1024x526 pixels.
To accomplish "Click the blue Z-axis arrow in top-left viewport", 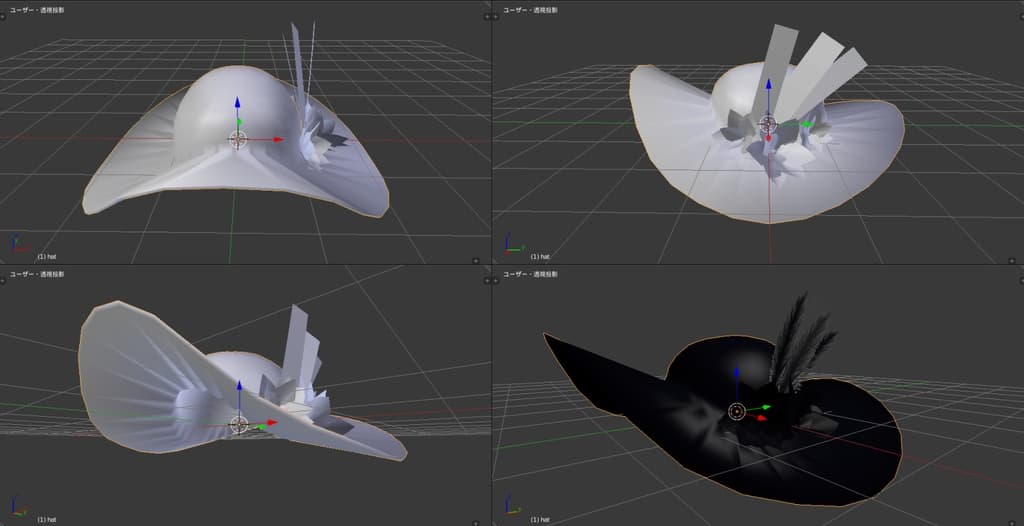I will coord(238,102).
